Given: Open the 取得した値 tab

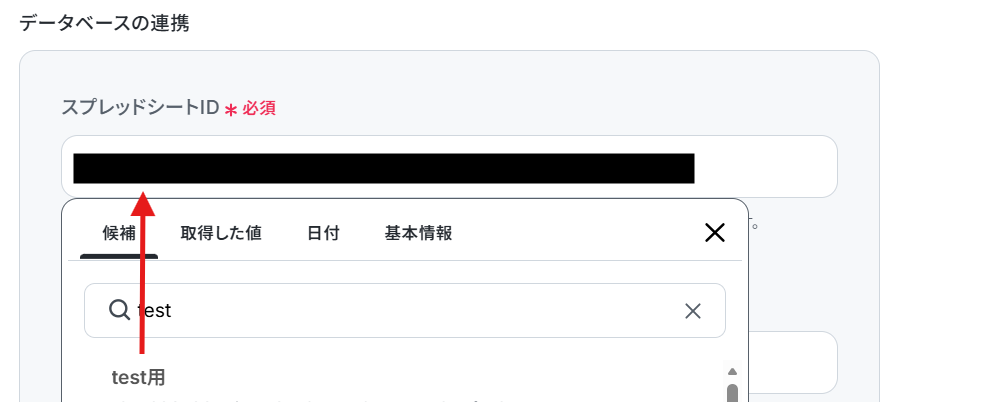Looking at the screenshot, I should pyautogui.click(x=221, y=233).
